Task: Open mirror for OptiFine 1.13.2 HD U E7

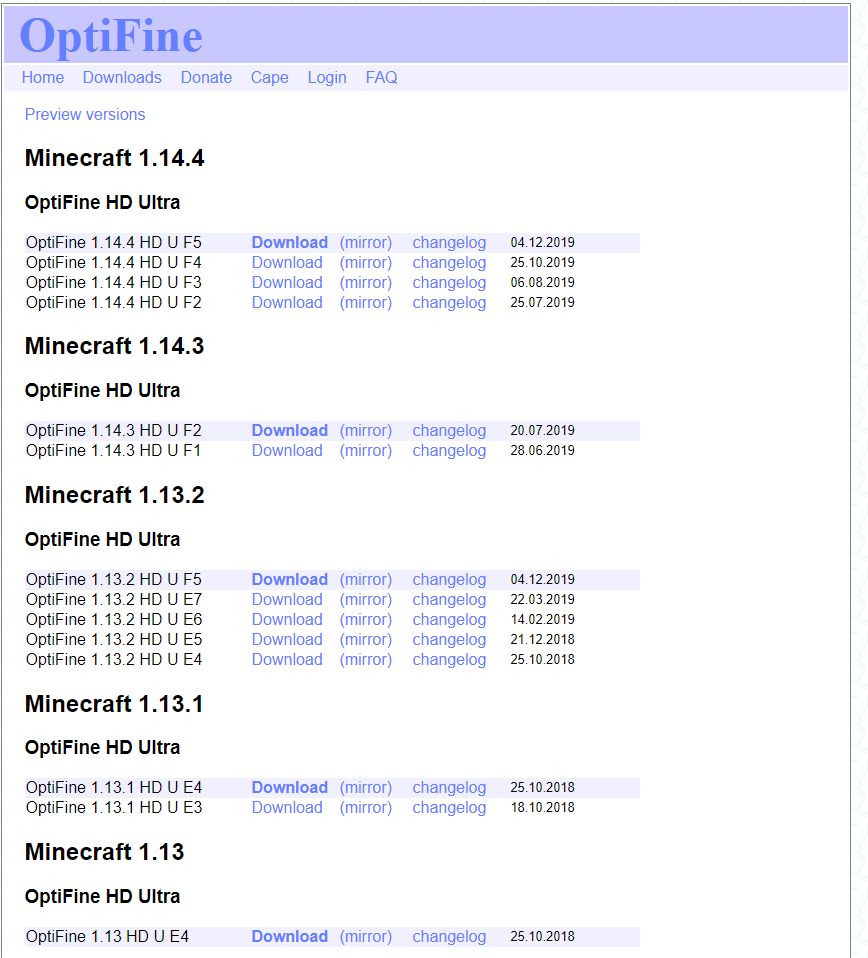Action: tap(366, 600)
